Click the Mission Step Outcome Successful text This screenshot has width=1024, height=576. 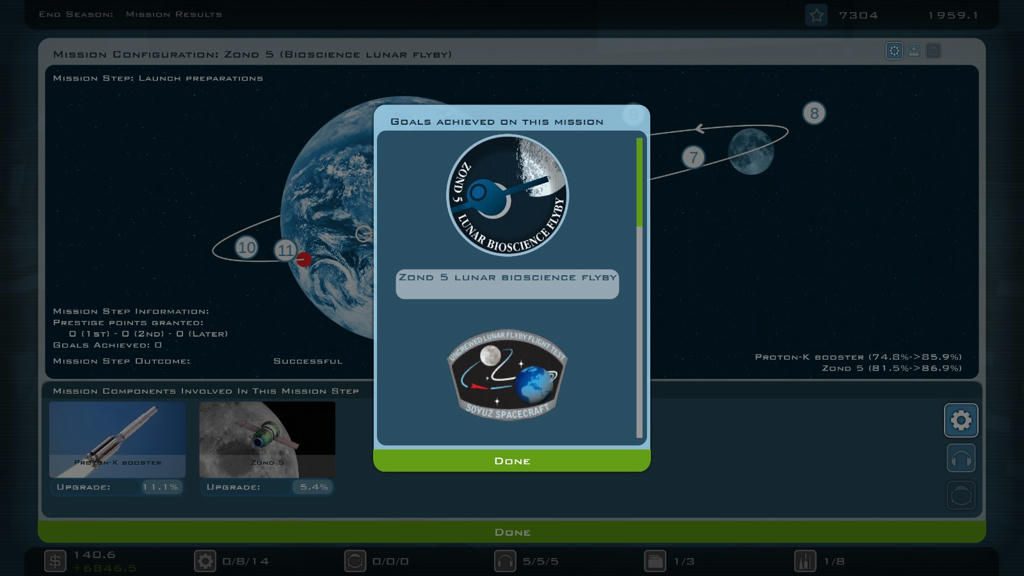coord(308,360)
